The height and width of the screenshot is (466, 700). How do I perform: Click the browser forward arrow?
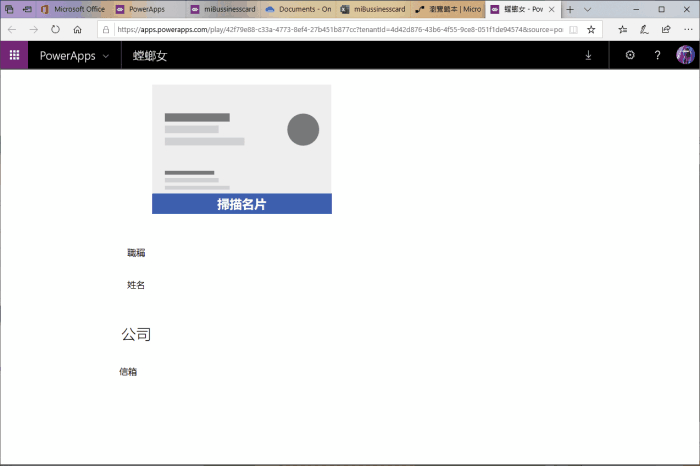point(33,29)
